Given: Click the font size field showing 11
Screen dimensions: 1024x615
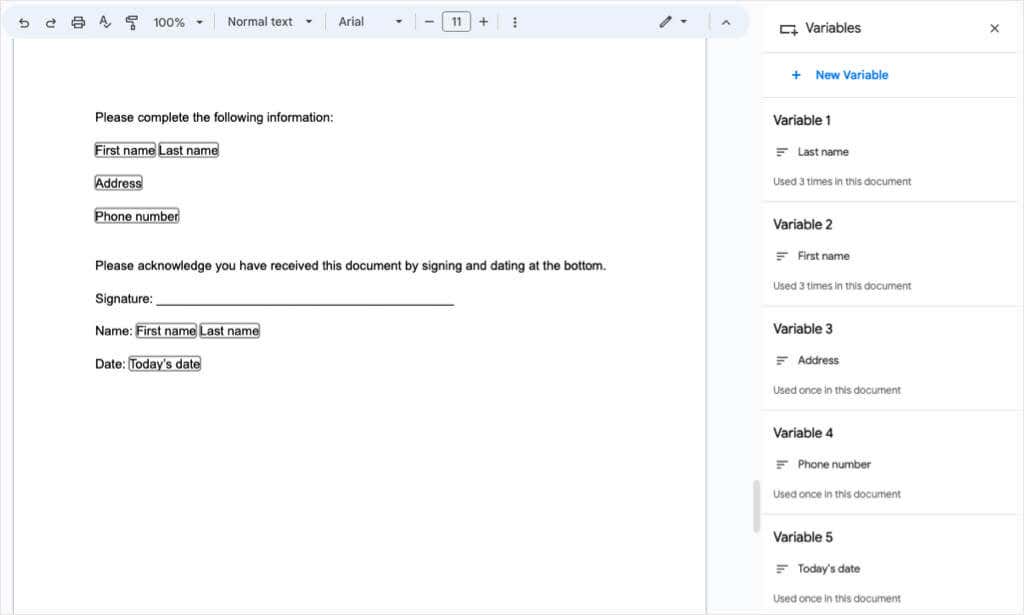Looking at the screenshot, I should pos(456,22).
